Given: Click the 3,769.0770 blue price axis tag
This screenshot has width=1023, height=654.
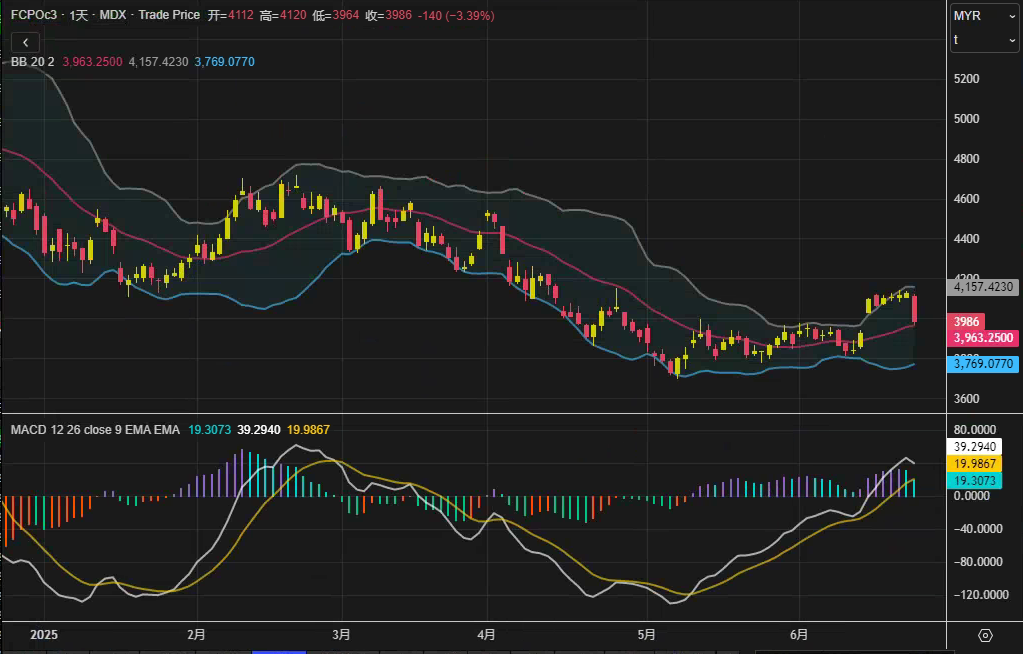Looking at the screenshot, I should tap(983, 364).
